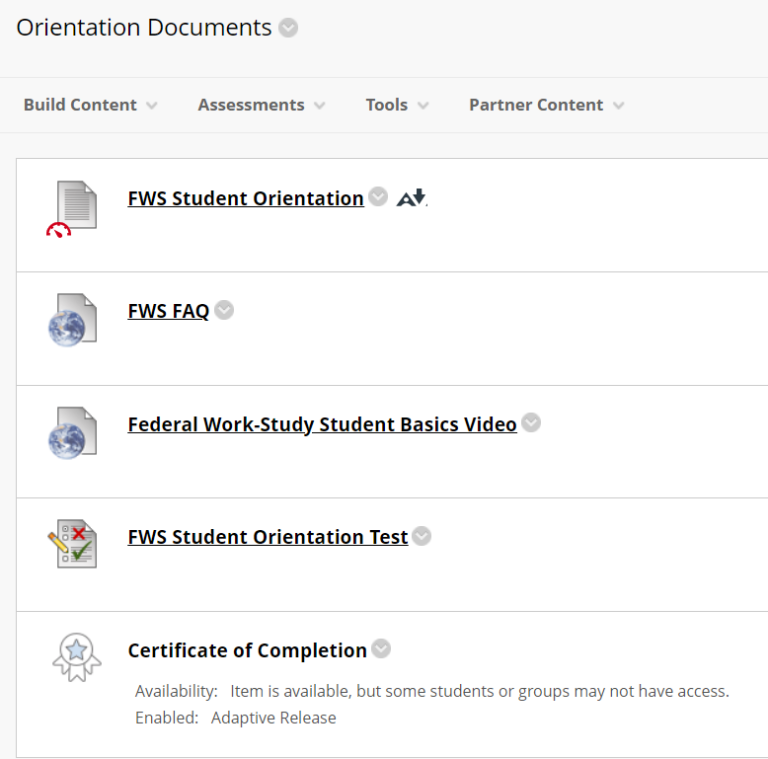Click the Certificate of Completion ribbon icon
This screenshot has height=759, width=768.
(x=76, y=657)
